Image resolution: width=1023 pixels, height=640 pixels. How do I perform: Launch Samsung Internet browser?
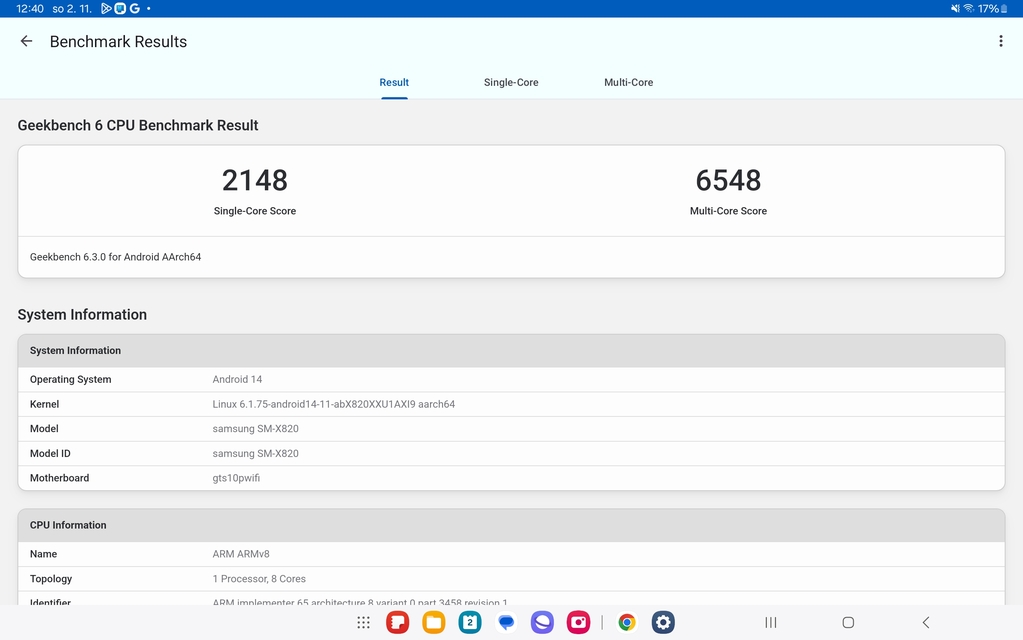pyautogui.click(x=542, y=622)
